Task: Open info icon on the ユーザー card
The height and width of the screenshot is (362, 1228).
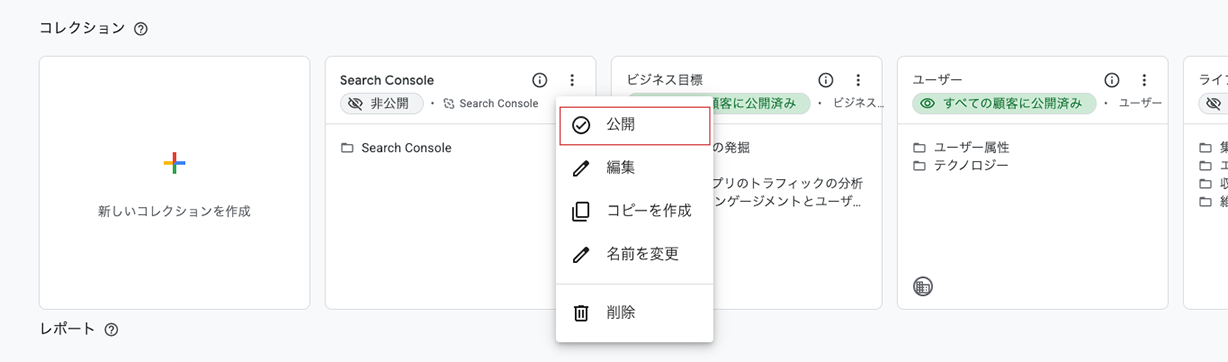Action: [1112, 80]
